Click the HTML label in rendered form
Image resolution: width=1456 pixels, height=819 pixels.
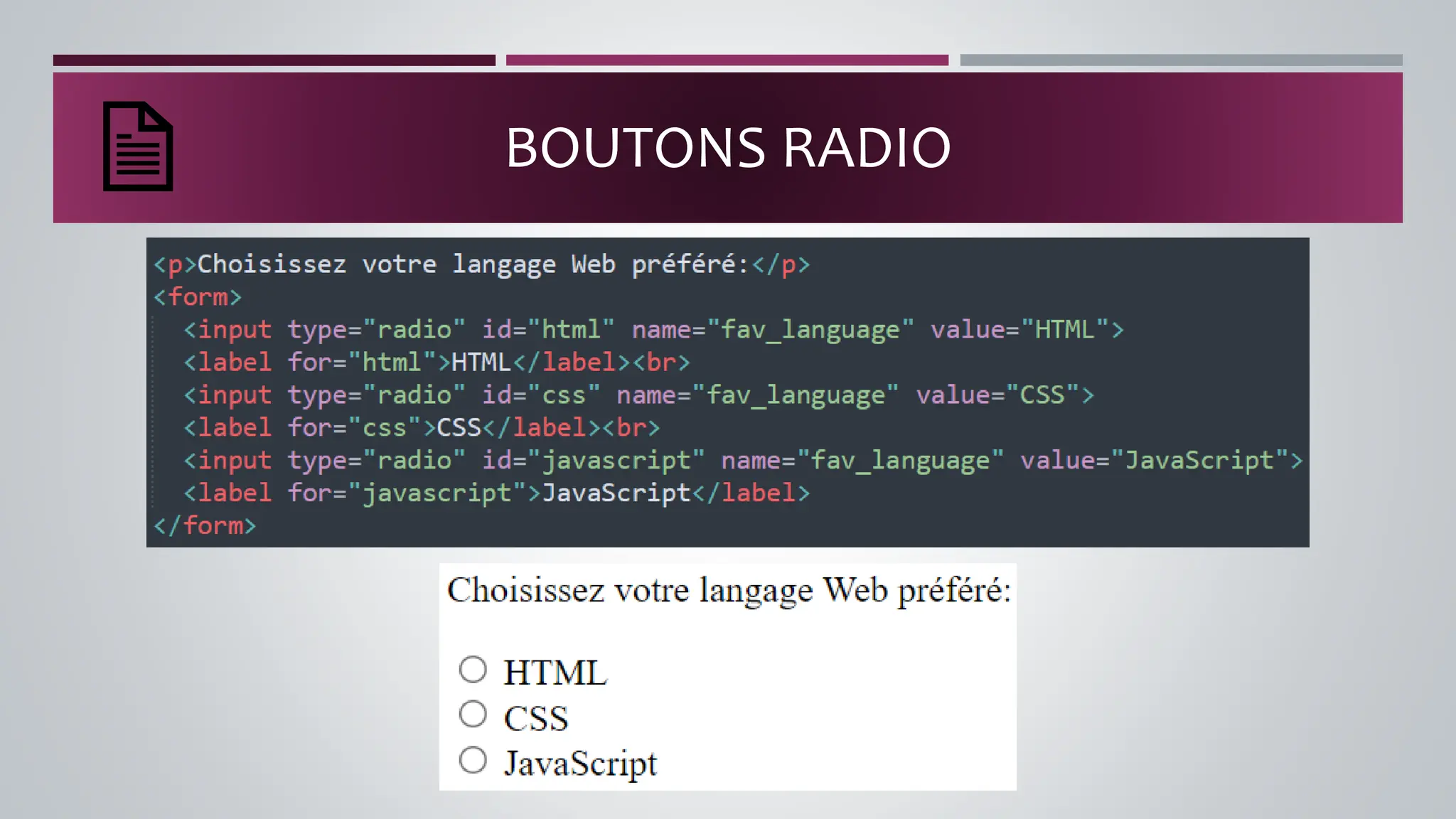555,673
